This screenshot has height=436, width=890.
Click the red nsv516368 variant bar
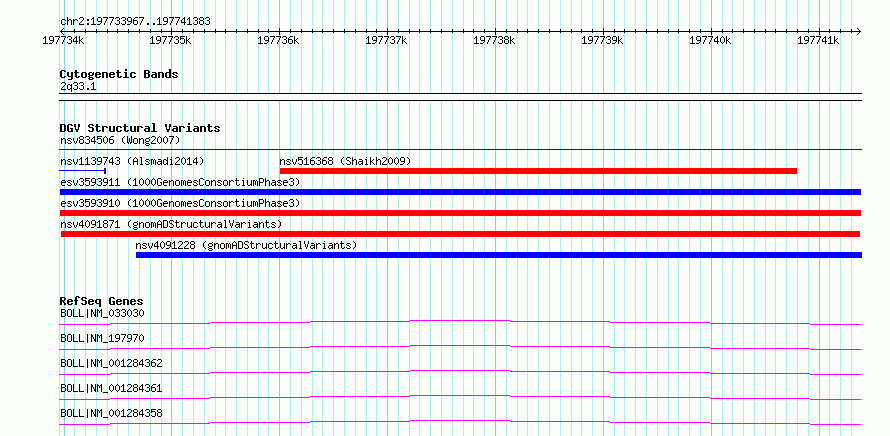pyautogui.click(x=538, y=171)
